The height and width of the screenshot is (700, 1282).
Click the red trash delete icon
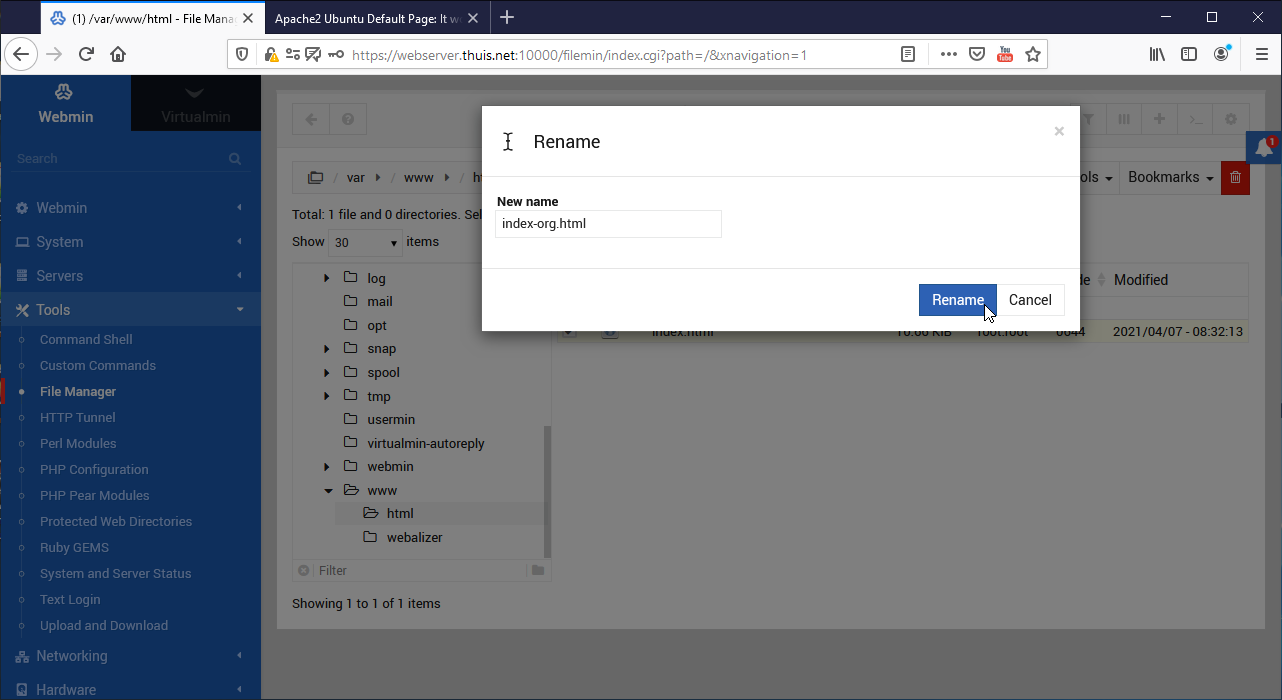pyautogui.click(x=1235, y=177)
